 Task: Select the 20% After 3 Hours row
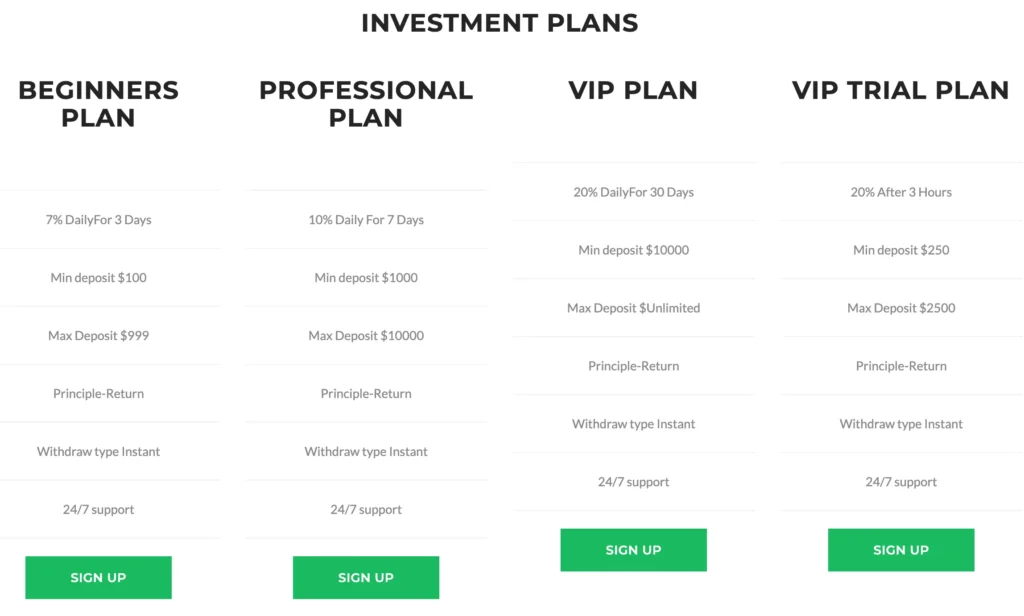coord(900,192)
